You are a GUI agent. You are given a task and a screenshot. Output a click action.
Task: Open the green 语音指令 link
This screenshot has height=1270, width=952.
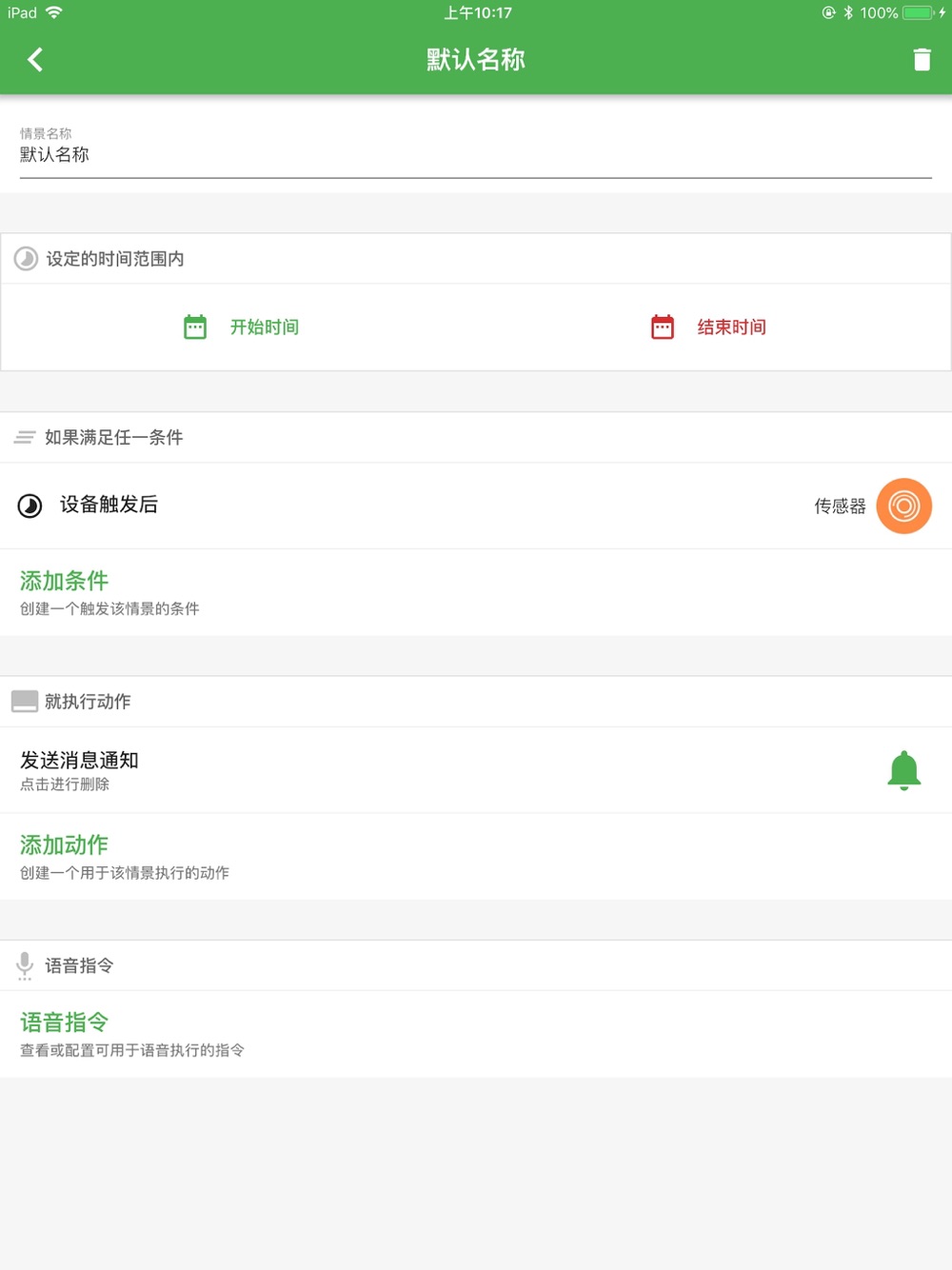point(64,1022)
